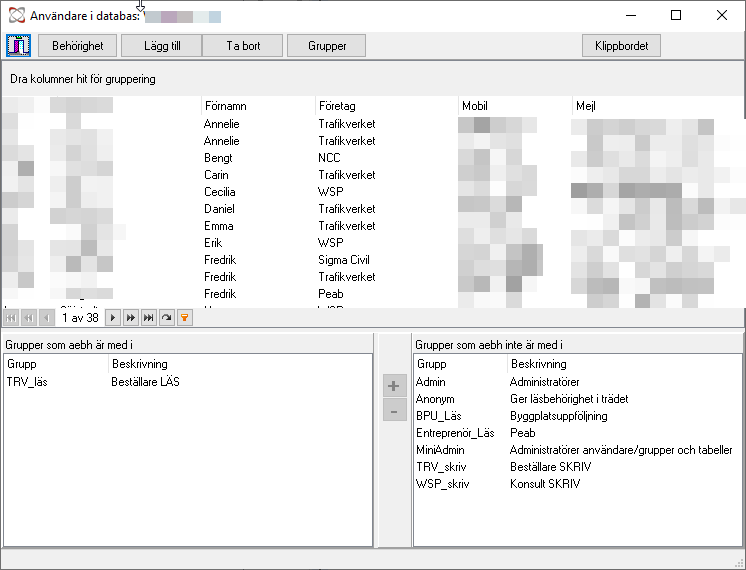Go to the next record arrow

112,317
